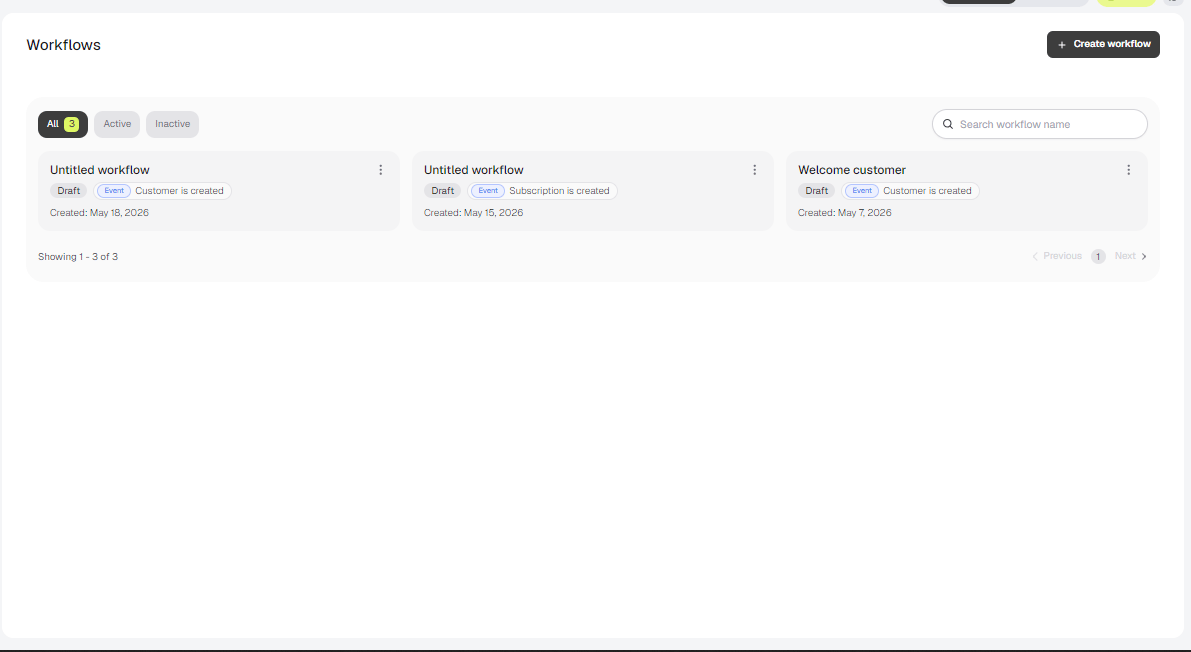Click the Subscription is created event trigger

pos(542,191)
